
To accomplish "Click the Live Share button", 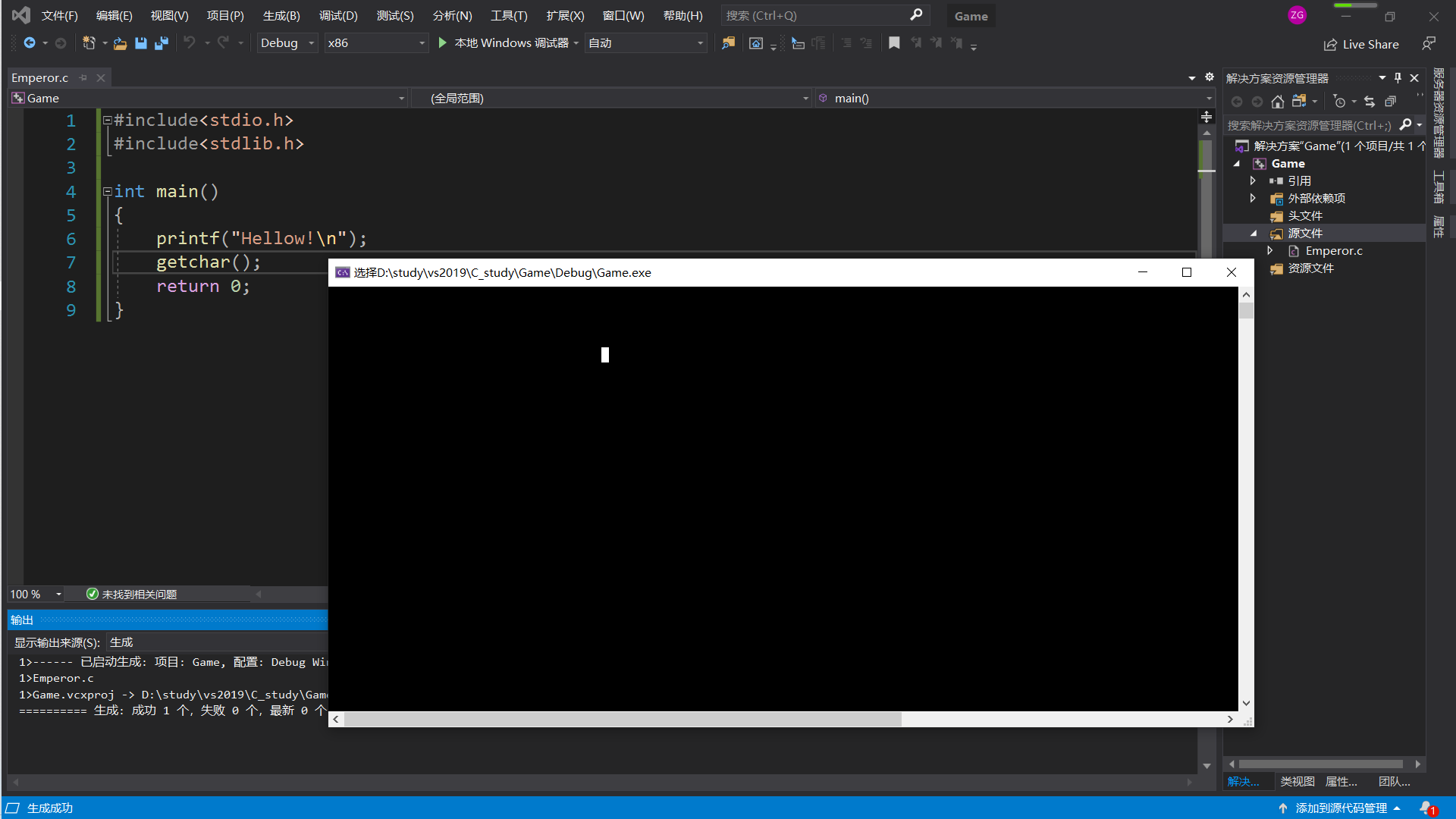I will (1361, 45).
